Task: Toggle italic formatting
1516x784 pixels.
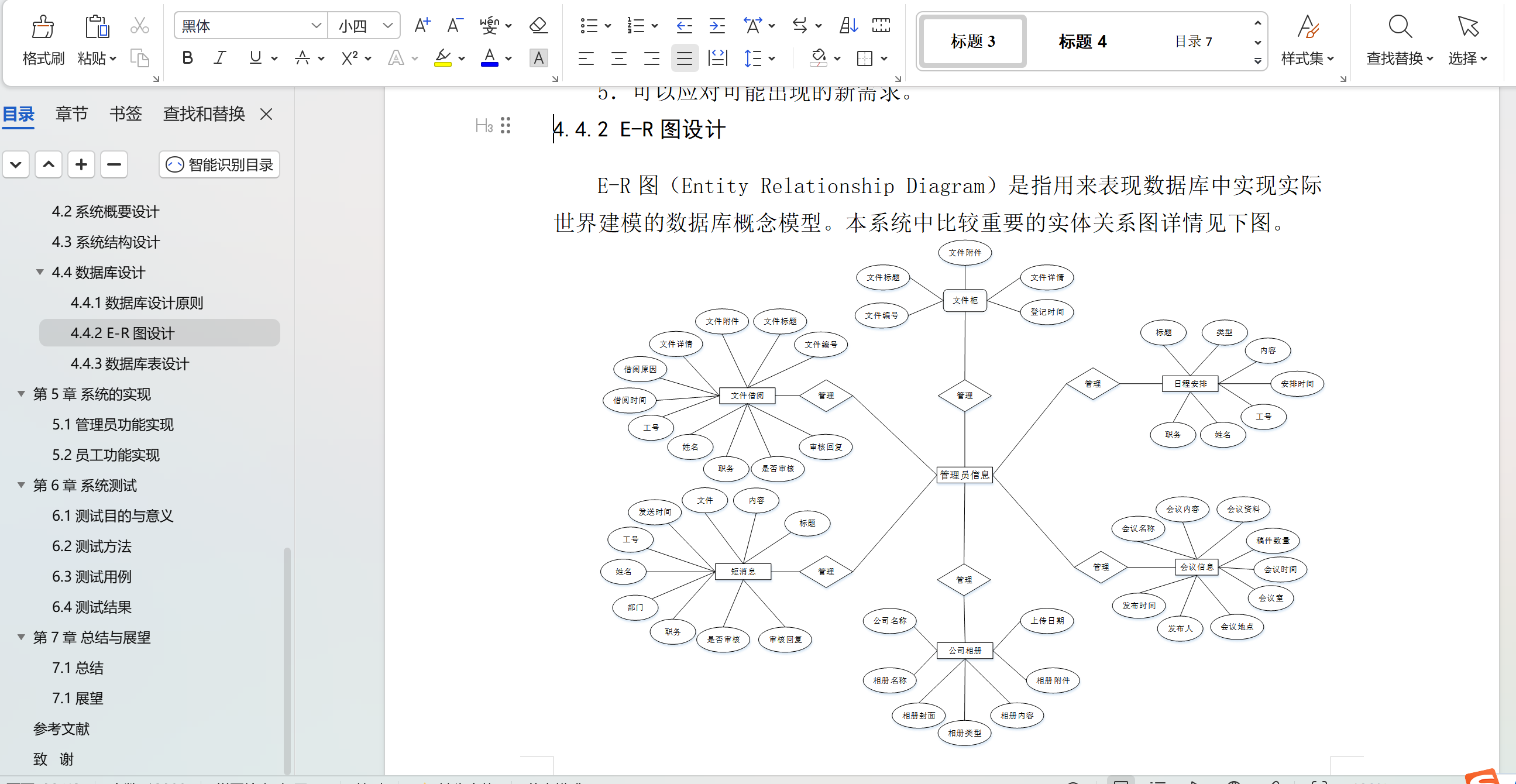Action: [x=219, y=58]
